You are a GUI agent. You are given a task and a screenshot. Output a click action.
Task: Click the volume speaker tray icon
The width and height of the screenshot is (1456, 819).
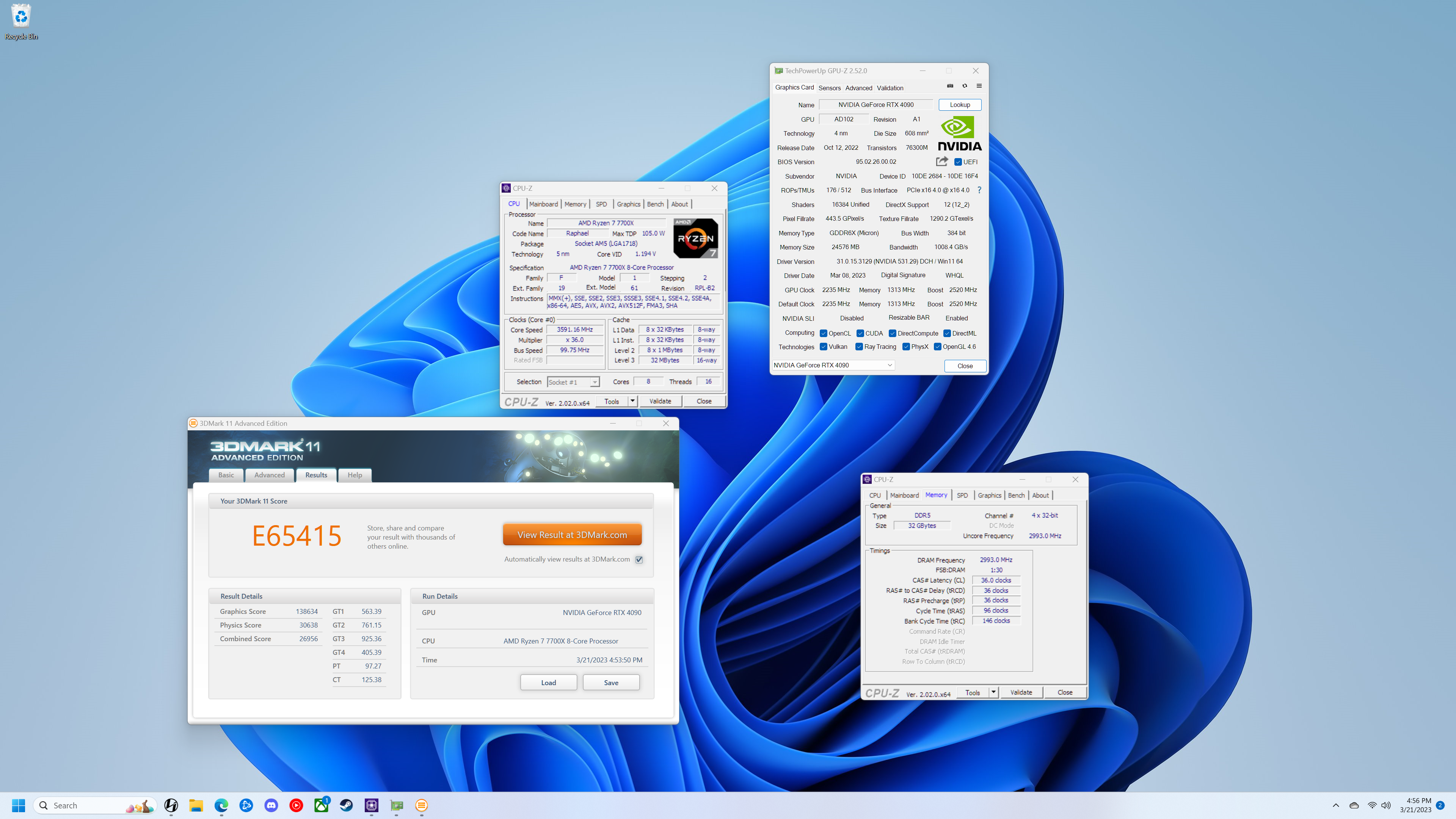[x=1386, y=805]
